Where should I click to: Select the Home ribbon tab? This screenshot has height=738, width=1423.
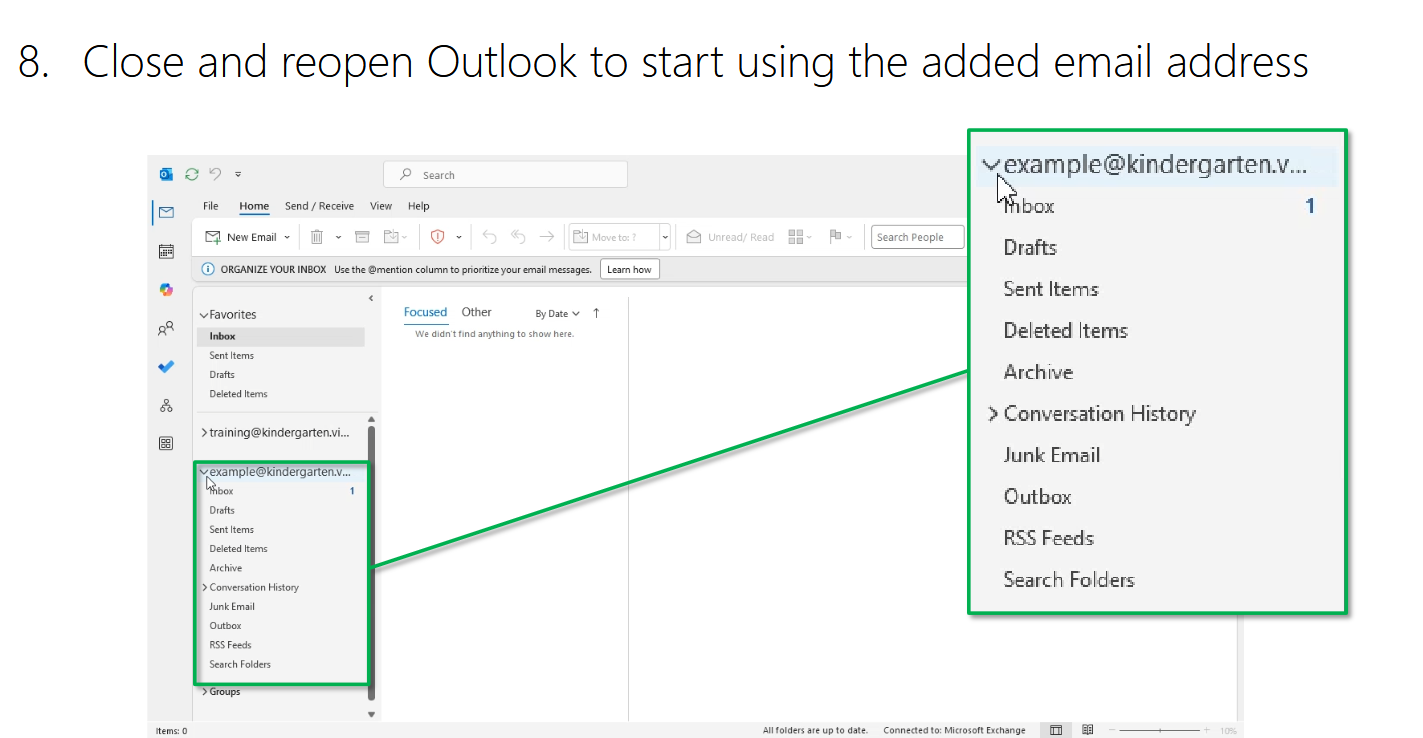click(254, 206)
